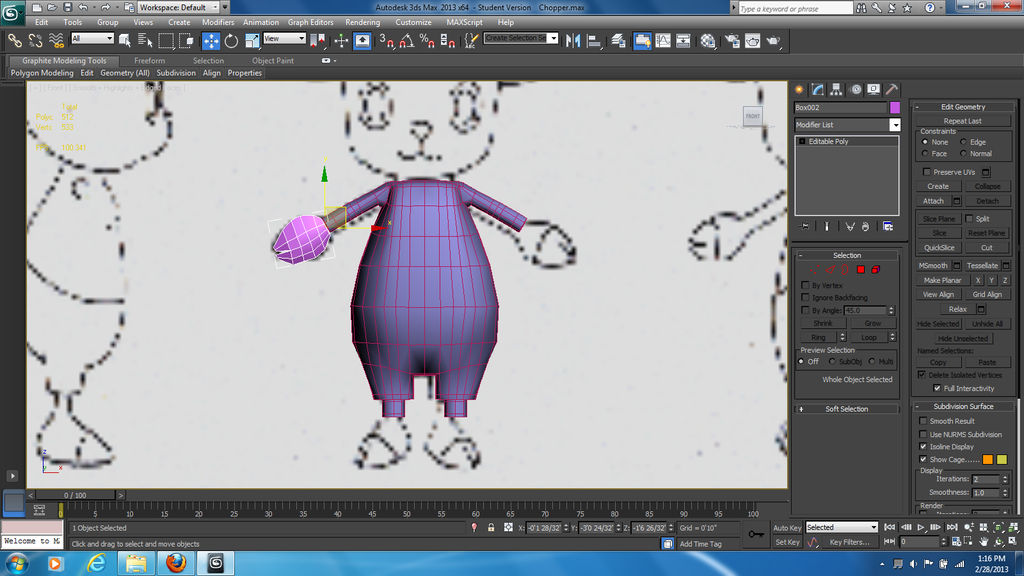The width and height of the screenshot is (1024, 576).
Task: Click Configure Modifier Sets icon
Action: (x=888, y=226)
